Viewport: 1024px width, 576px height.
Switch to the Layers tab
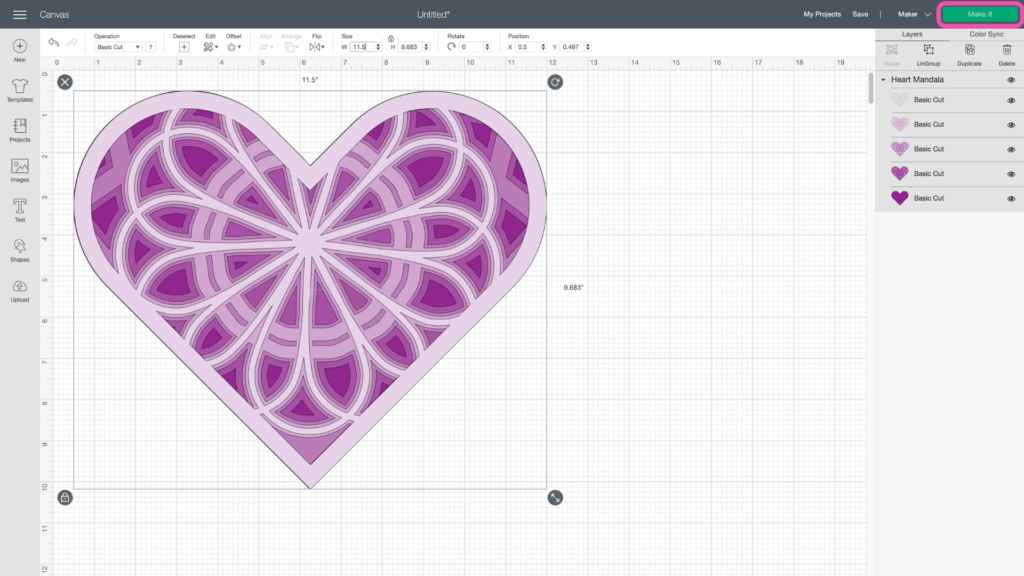912,34
